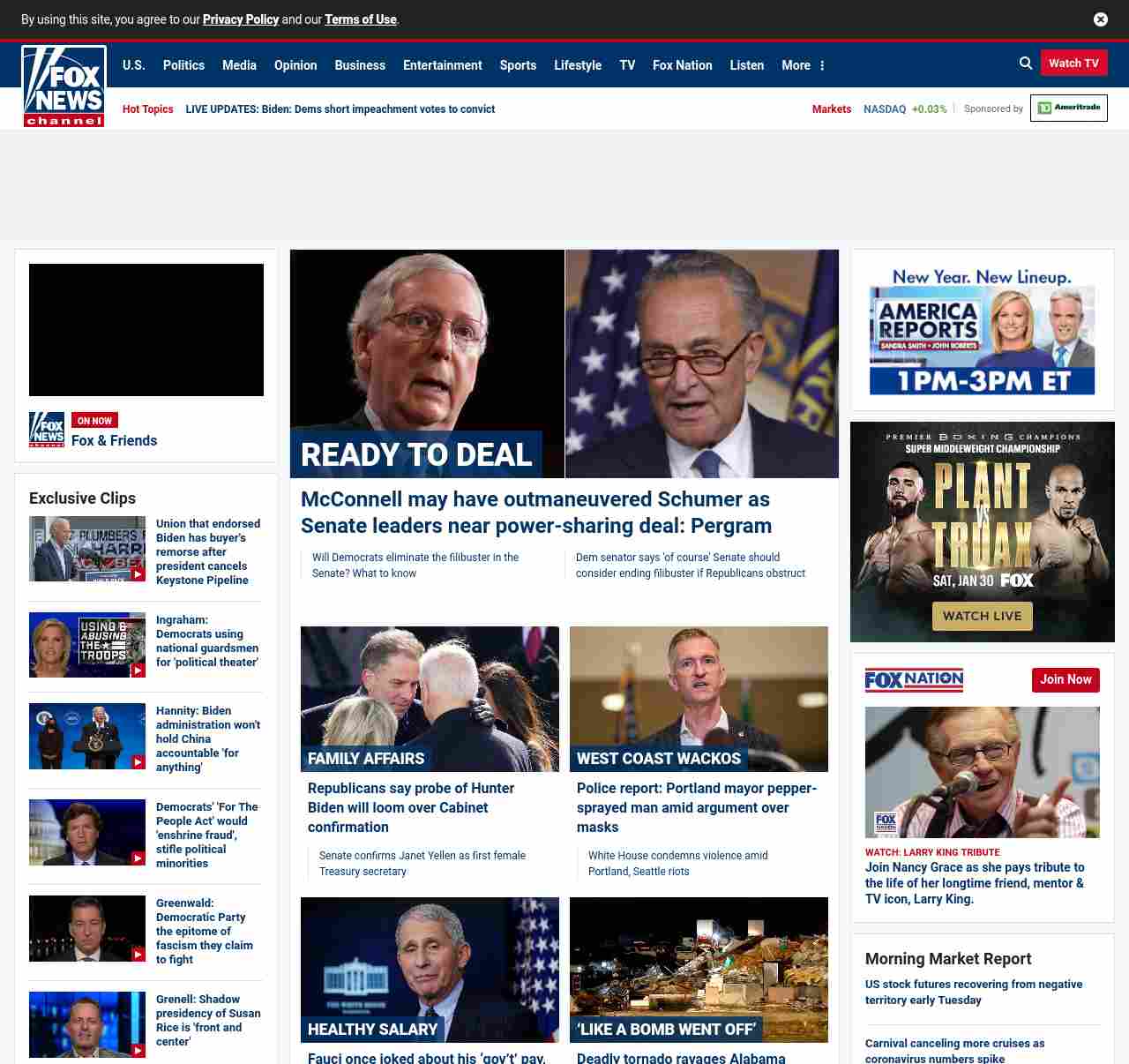
Task: Play the Union Keystone Pipeline clip
Action: coord(87,549)
